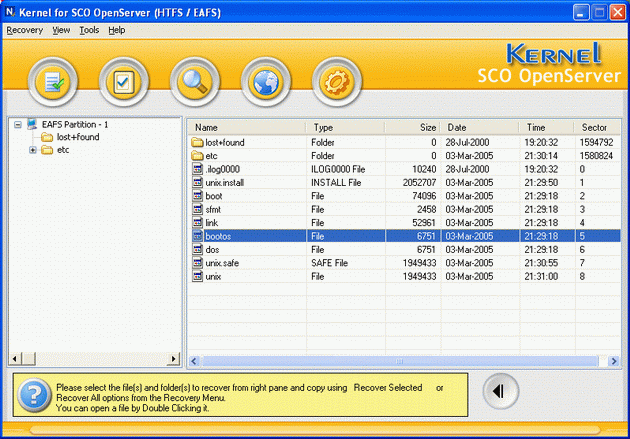
Task: Click time value 21:29:50
Action: tap(541, 183)
